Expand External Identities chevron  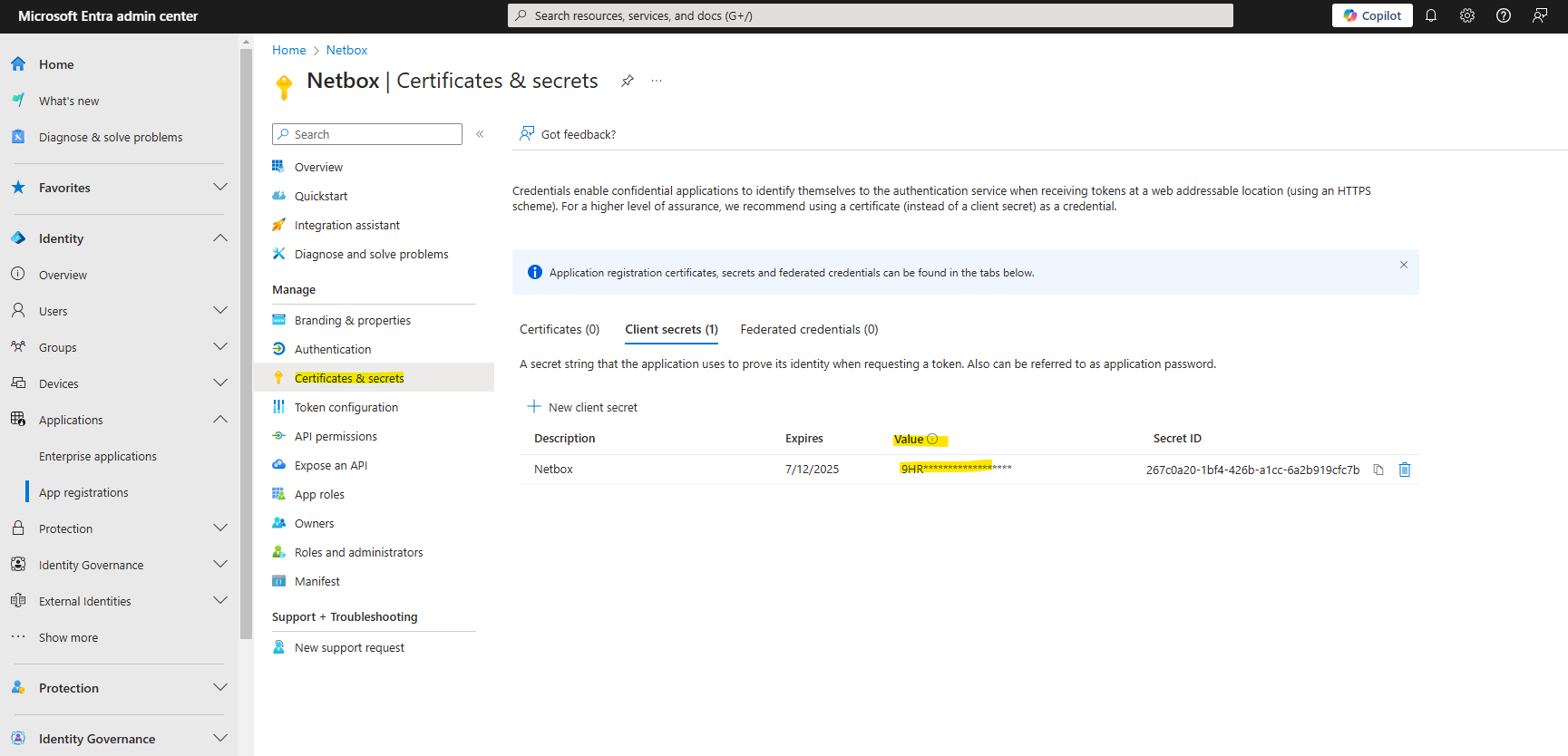point(220,600)
